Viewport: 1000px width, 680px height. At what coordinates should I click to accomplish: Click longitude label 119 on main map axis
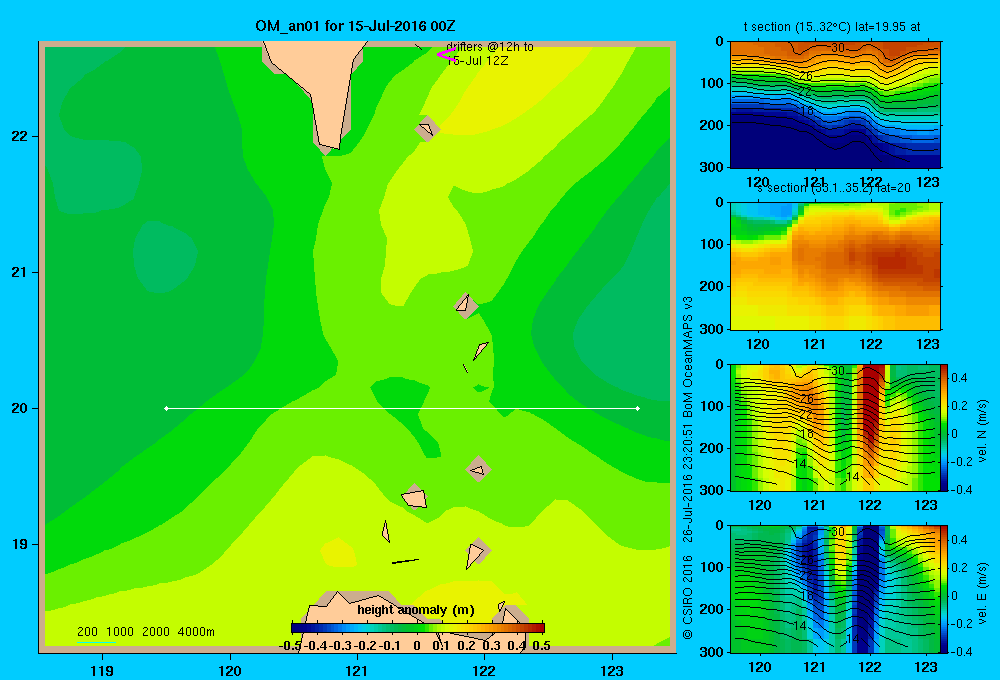coord(102,670)
